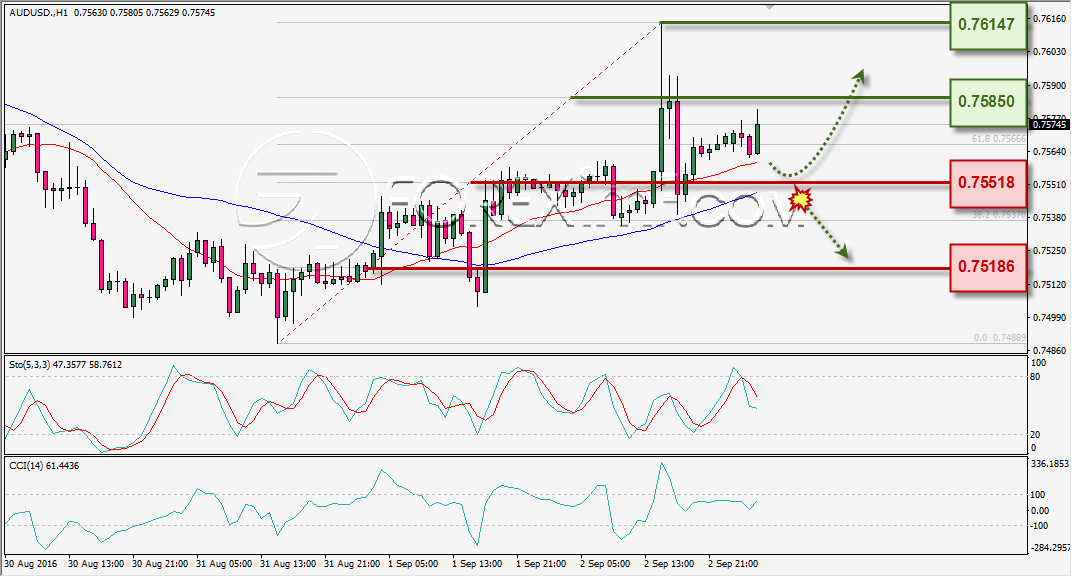
Task: Click the -284.2957 value on CCI scale
Action: [x=1049, y=548]
